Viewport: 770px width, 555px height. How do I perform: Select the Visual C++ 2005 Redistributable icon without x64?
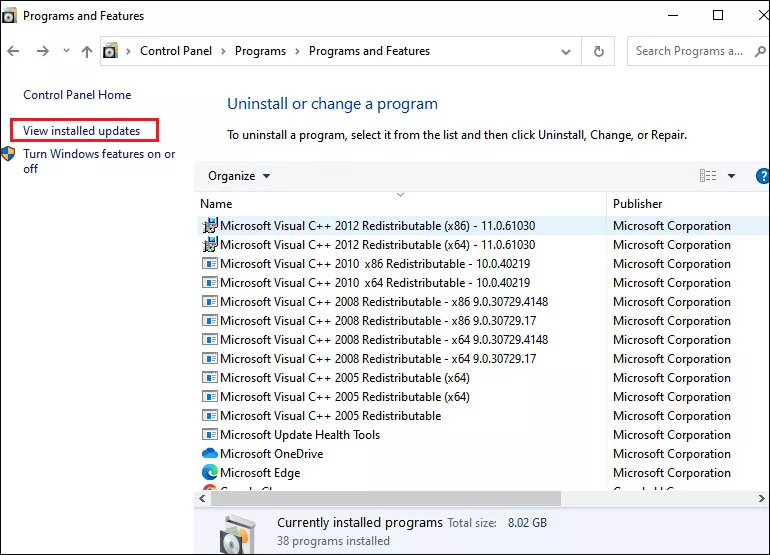[x=210, y=416]
